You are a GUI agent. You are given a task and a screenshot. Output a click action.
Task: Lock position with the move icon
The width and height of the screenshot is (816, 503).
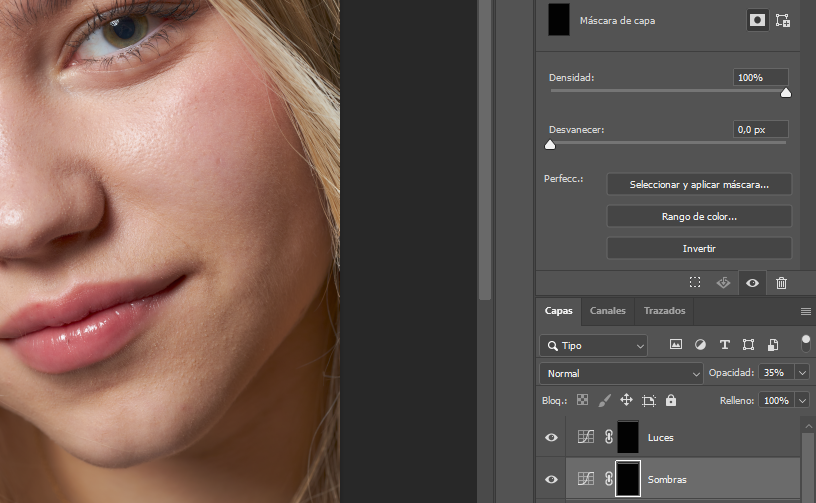626,400
